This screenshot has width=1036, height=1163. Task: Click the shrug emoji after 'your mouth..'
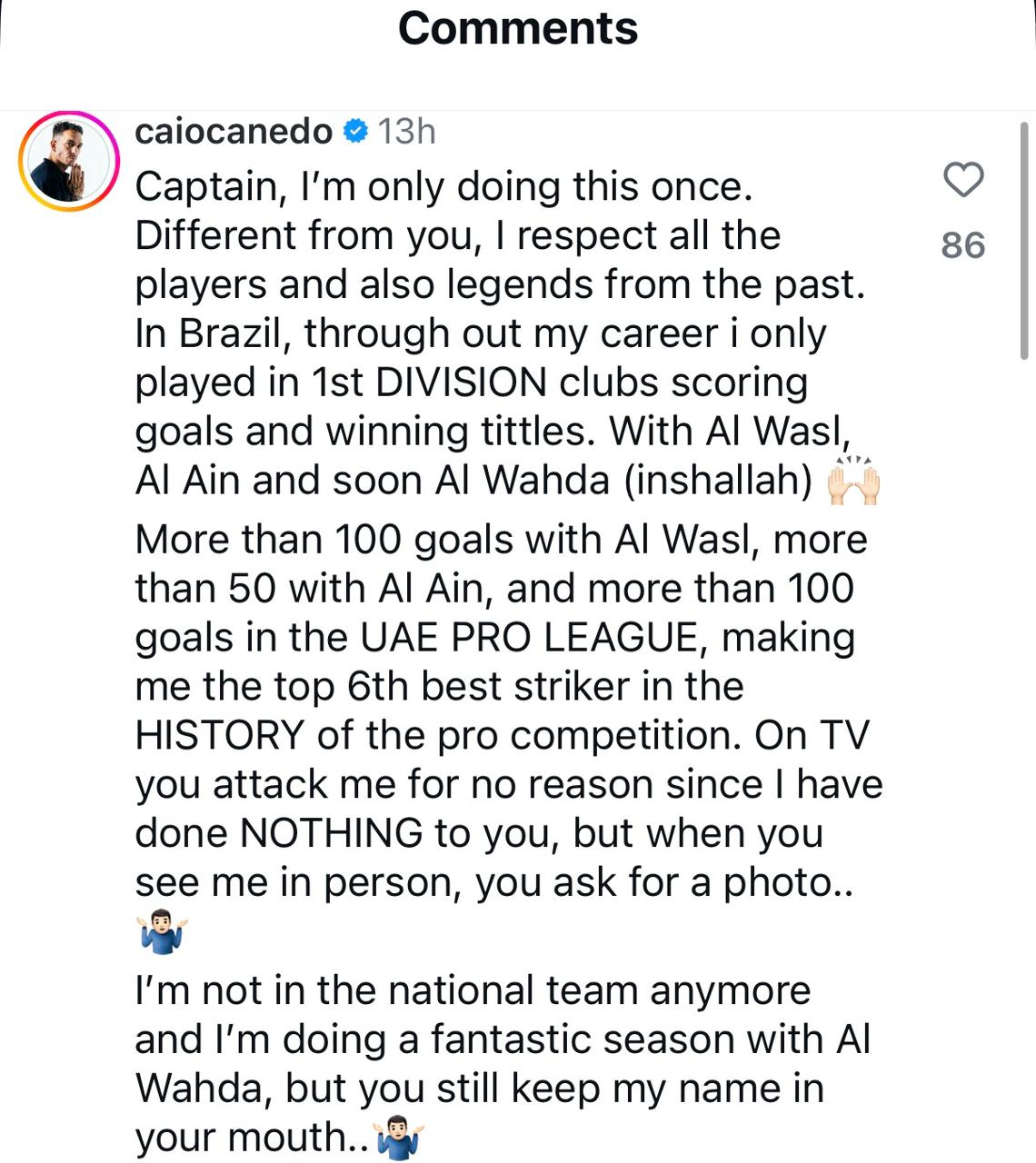point(400,1138)
